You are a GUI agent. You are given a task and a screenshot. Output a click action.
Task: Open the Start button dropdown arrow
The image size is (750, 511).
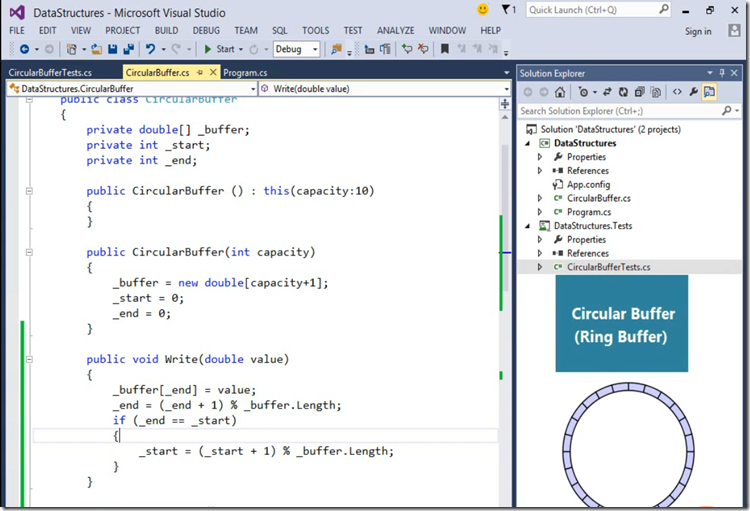click(241, 49)
